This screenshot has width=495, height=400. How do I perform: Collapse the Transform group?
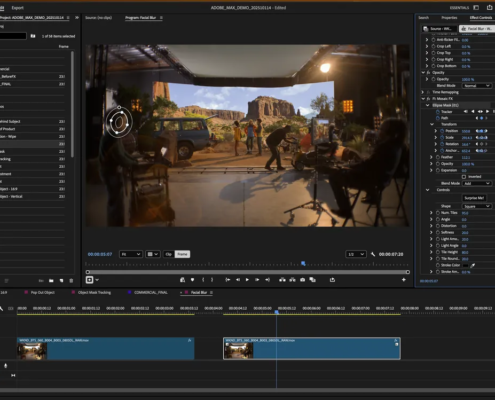tap(432, 124)
